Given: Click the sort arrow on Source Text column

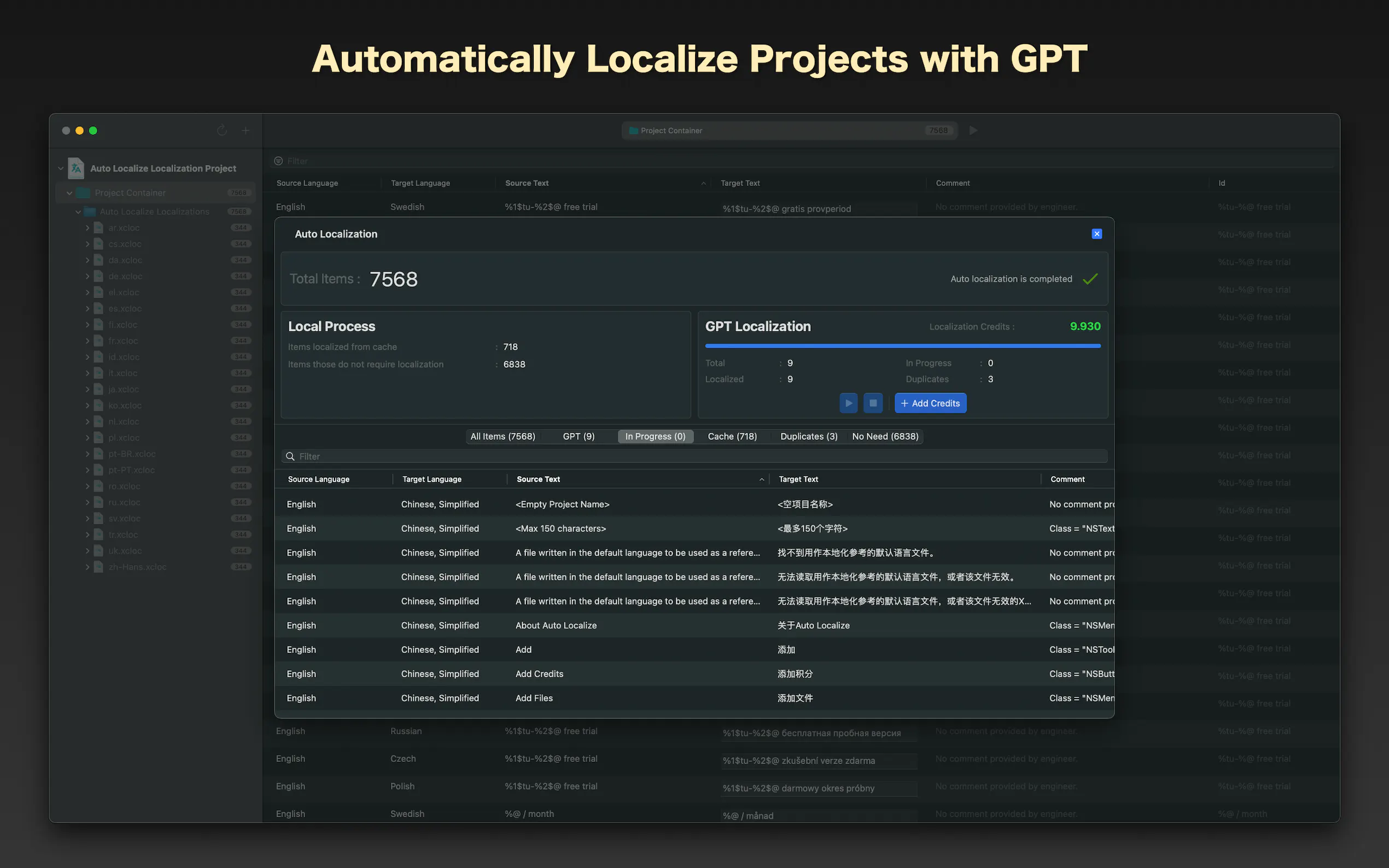Looking at the screenshot, I should [x=761, y=478].
